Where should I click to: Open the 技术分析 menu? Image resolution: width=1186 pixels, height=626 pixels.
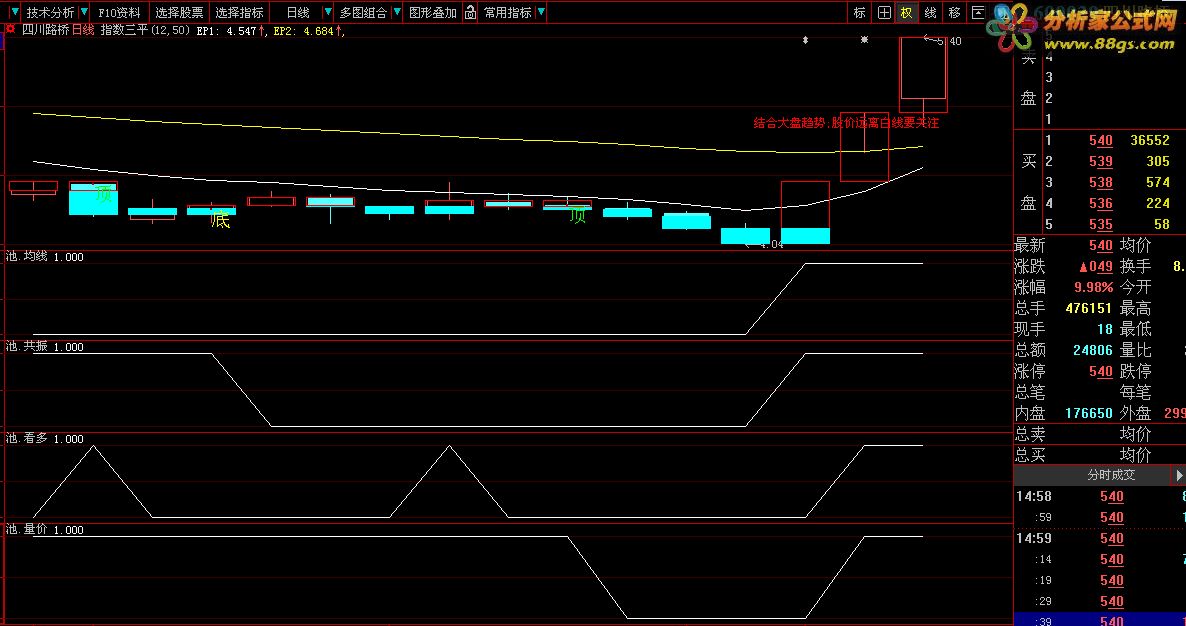pos(50,12)
